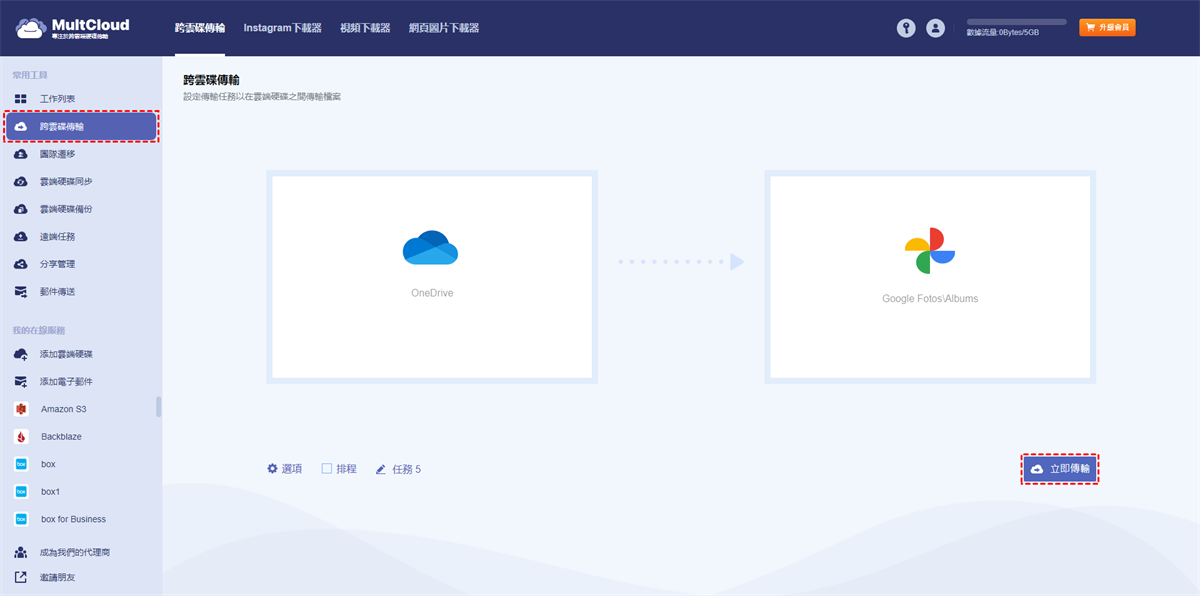Click 成為我們的代理商 link
The width and height of the screenshot is (1200, 596).
pos(75,552)
